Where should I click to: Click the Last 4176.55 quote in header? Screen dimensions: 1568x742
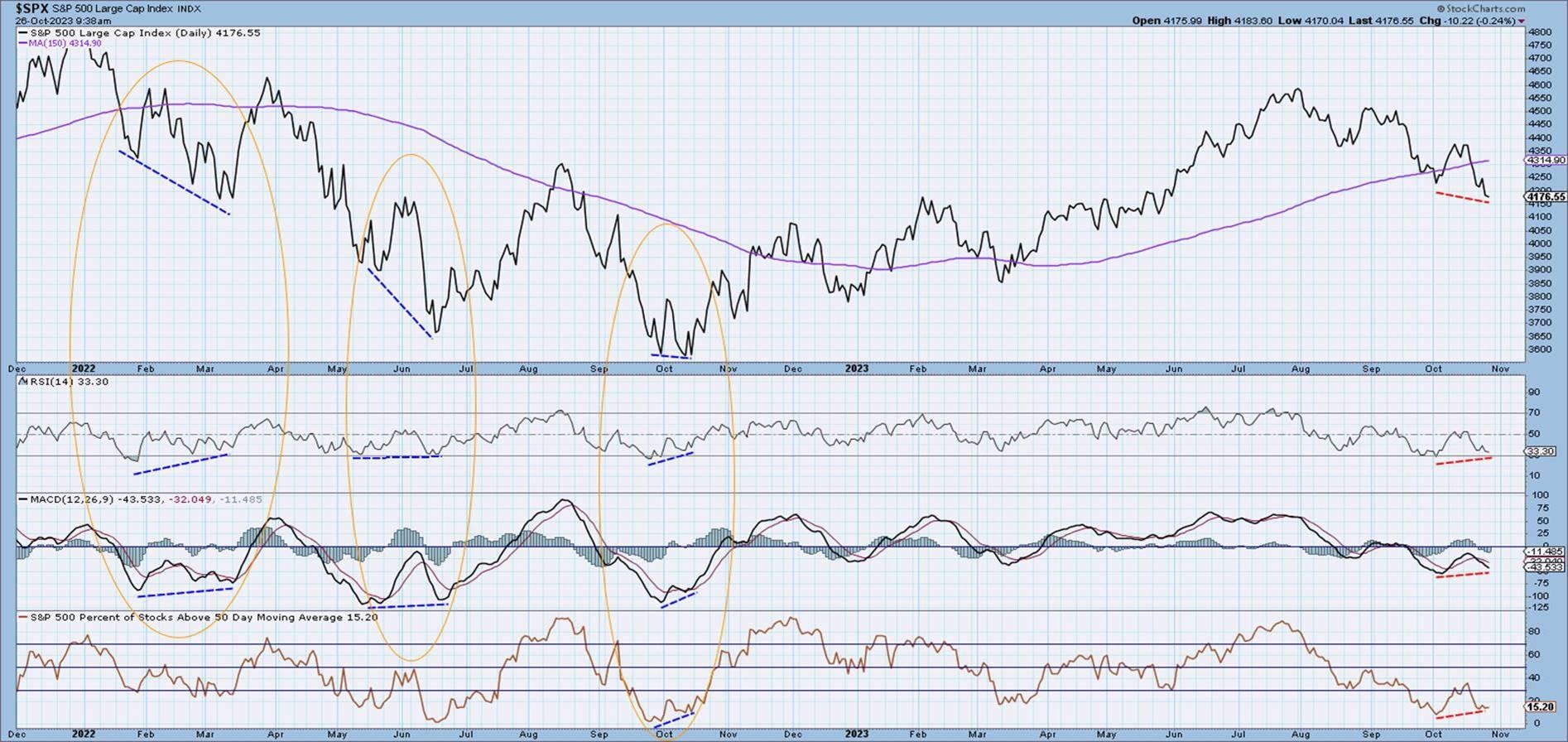point(1396,22)
